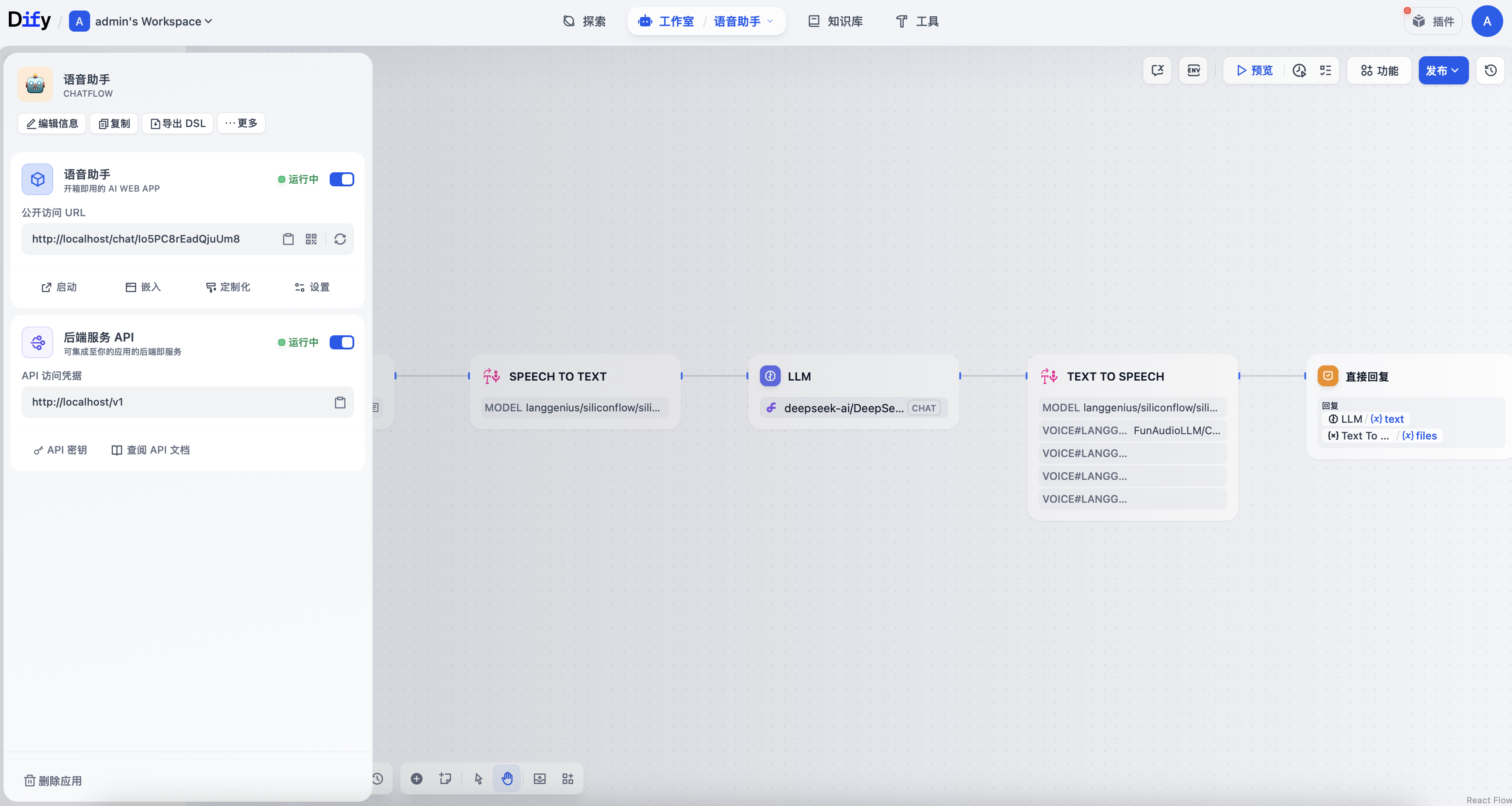
Task: Activate the hand pan tool
Action: [x=507, y=778]
